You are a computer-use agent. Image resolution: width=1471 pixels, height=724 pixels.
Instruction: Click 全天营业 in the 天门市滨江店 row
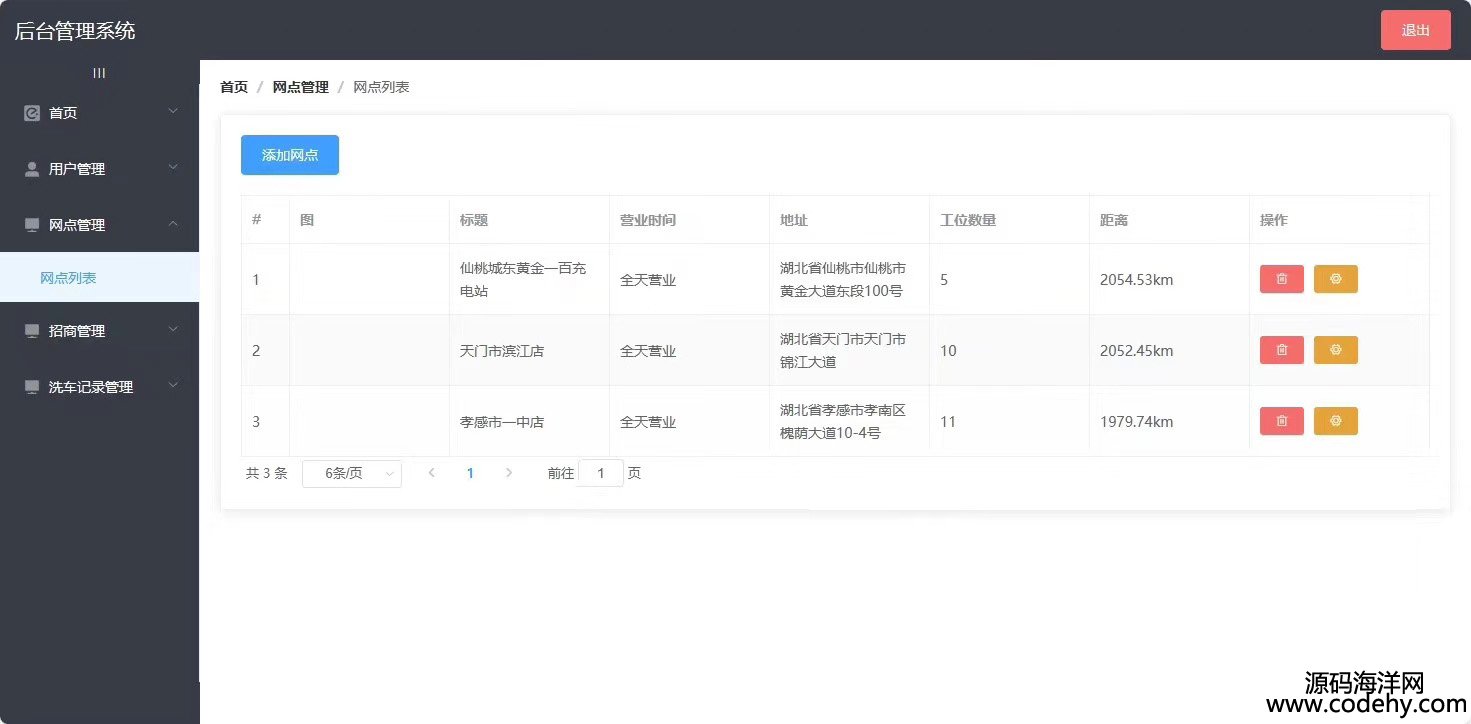click(648, 351)
